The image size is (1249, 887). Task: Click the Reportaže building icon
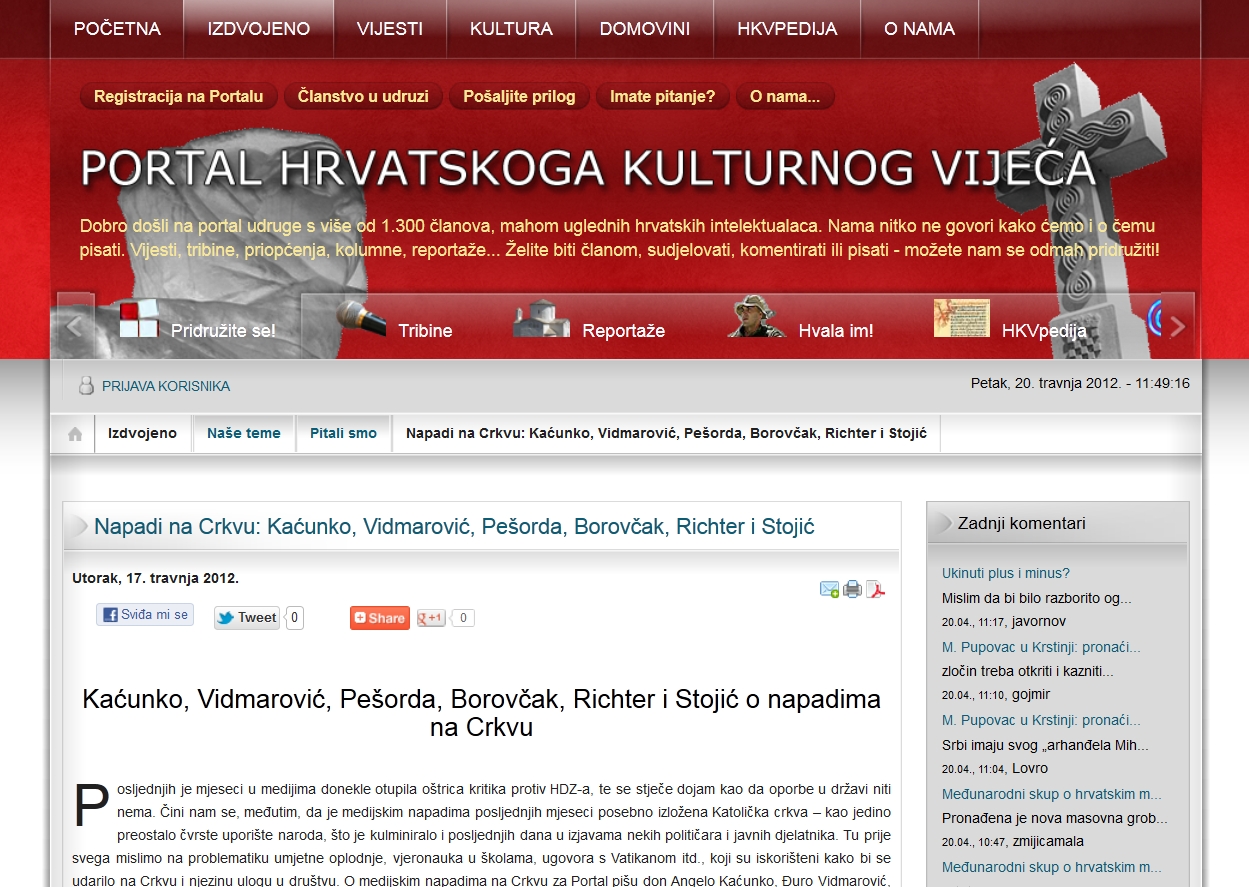(x=541, y=318)
